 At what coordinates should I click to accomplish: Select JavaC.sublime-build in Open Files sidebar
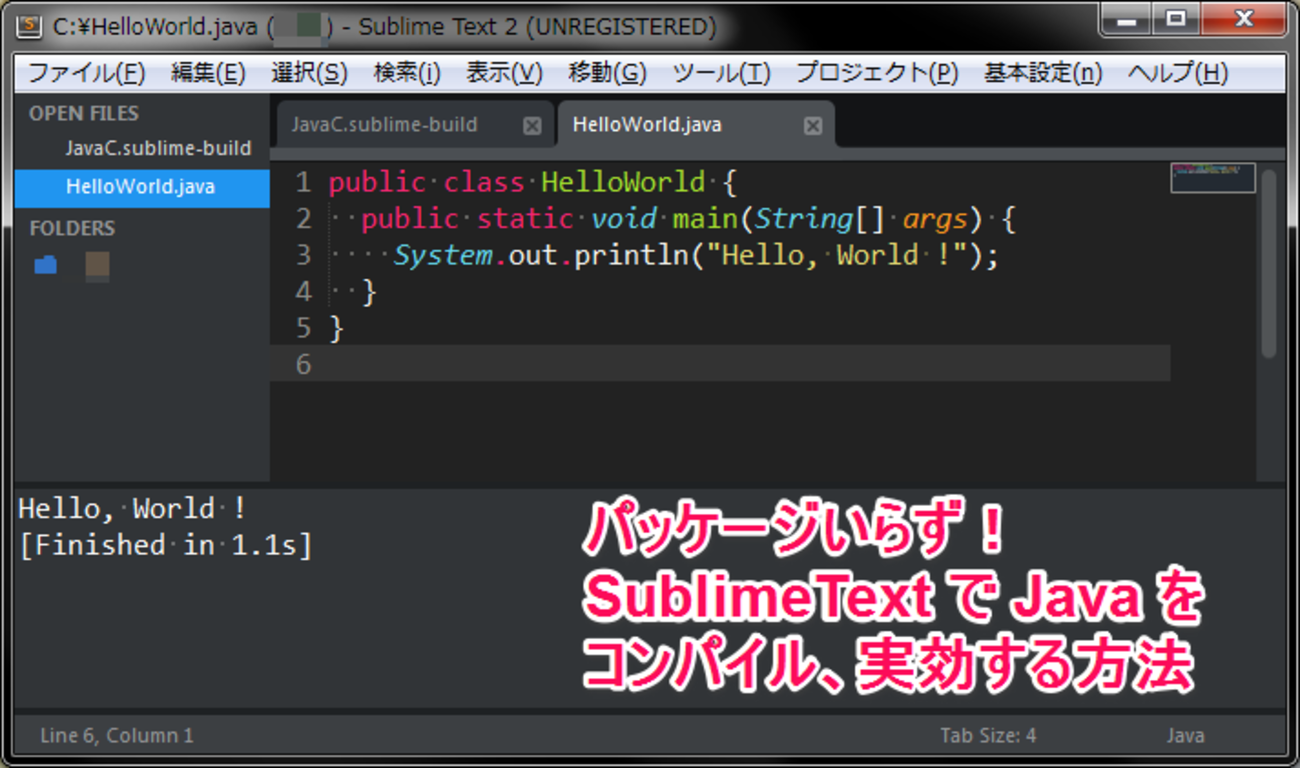pos(158,149)
